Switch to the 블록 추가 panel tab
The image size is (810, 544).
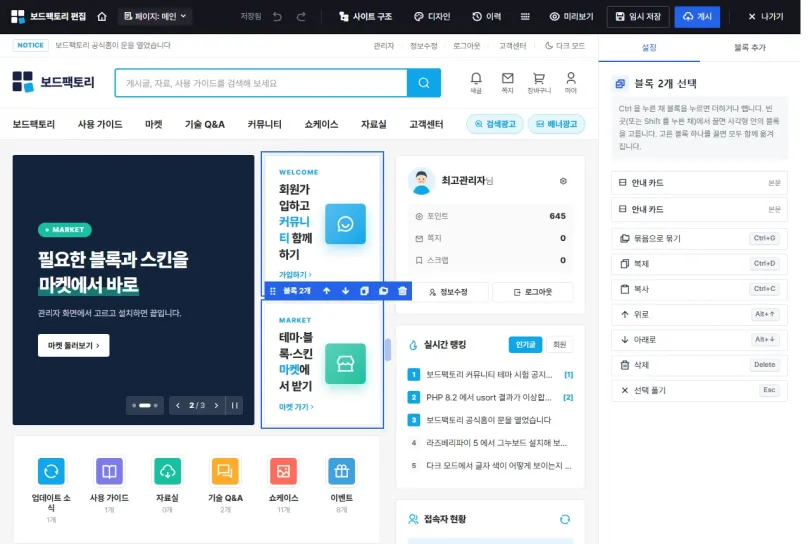tap(750, 48)
